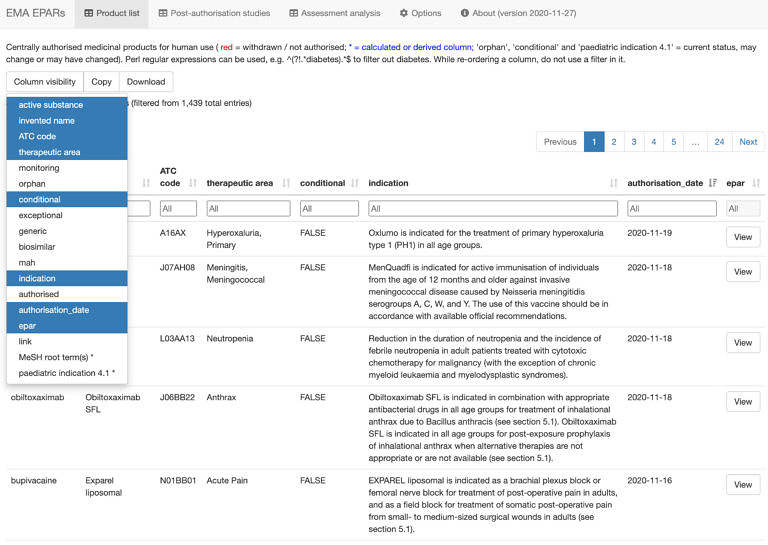This screenshot has height=545, width=768.
Task: Go to the Next results page
Action: (747, 142)
